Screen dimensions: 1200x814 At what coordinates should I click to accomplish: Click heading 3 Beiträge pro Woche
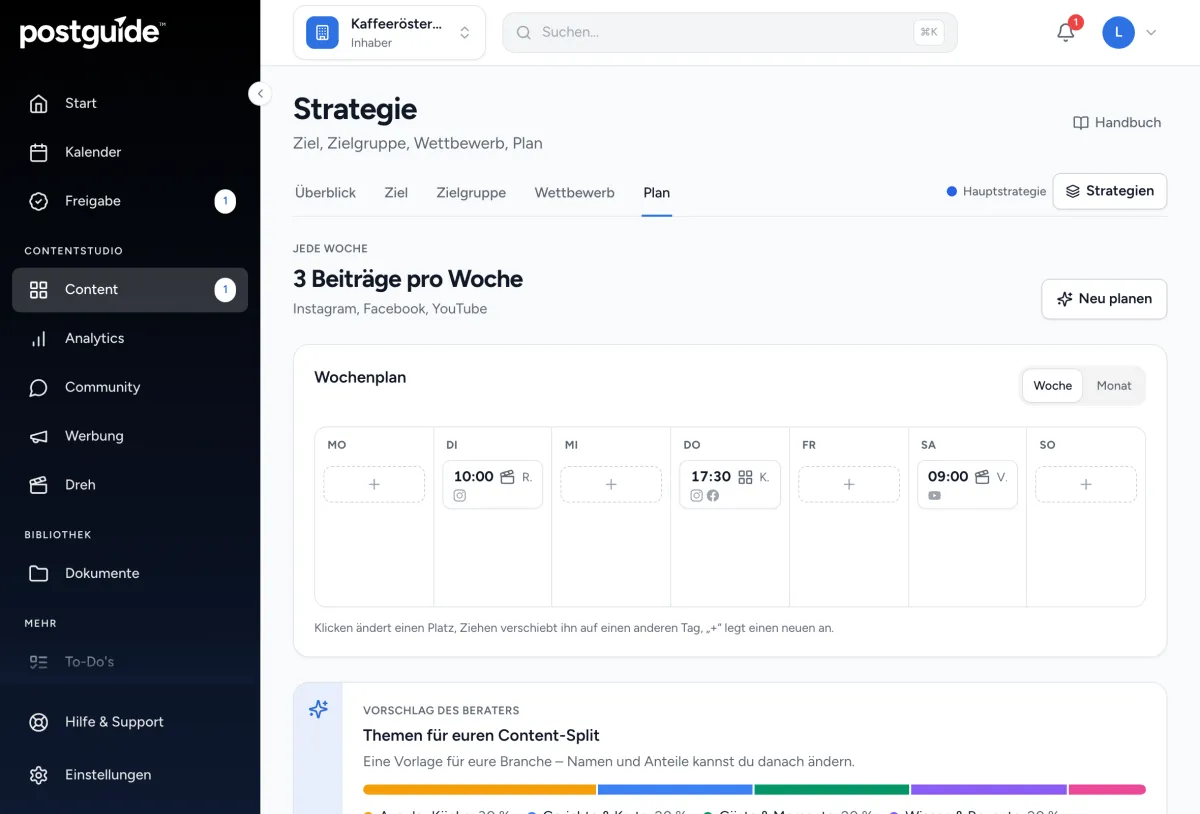pyautogui.click(x=408, y=279)
